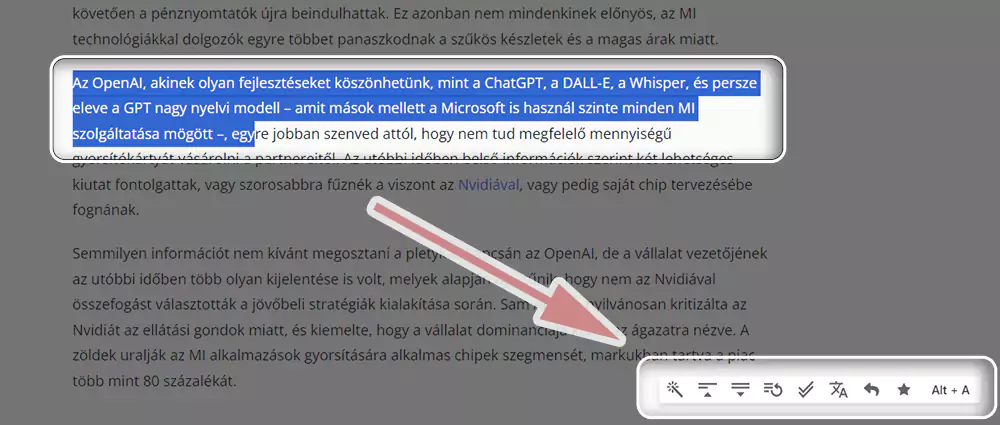
Task: Click the translate icon in floating toolbar
Action: coord(839,389)
